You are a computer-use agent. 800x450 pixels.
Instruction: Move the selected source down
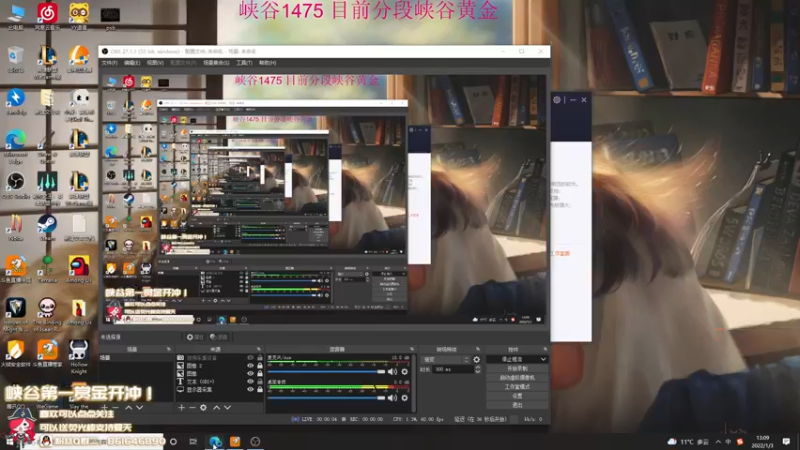pos(228,408)
